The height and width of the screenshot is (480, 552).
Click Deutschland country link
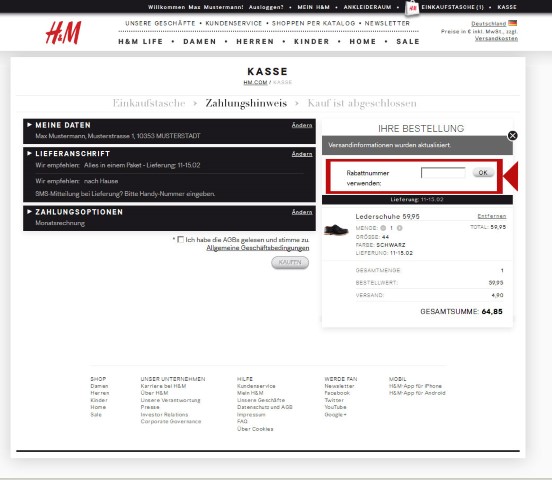(489, 24)
